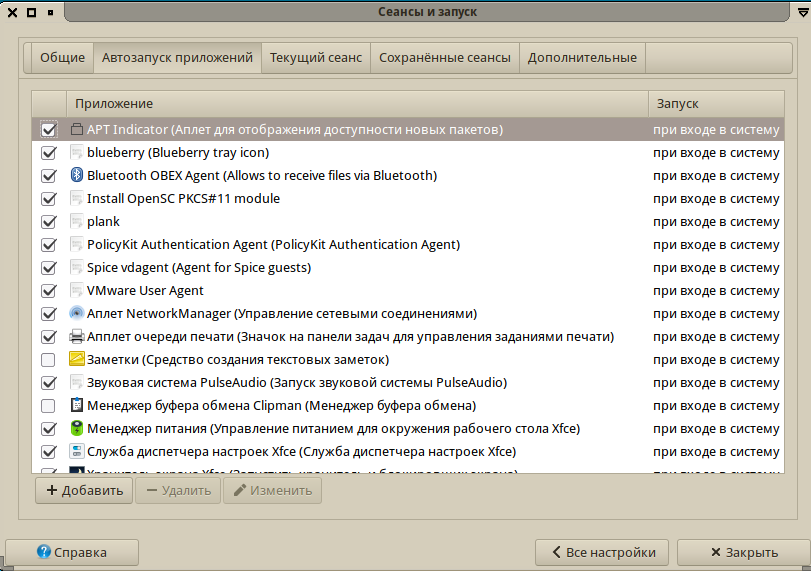Go to the Сохранённые сеансы tab
811x571 pixels.
(x=445, y=57)
